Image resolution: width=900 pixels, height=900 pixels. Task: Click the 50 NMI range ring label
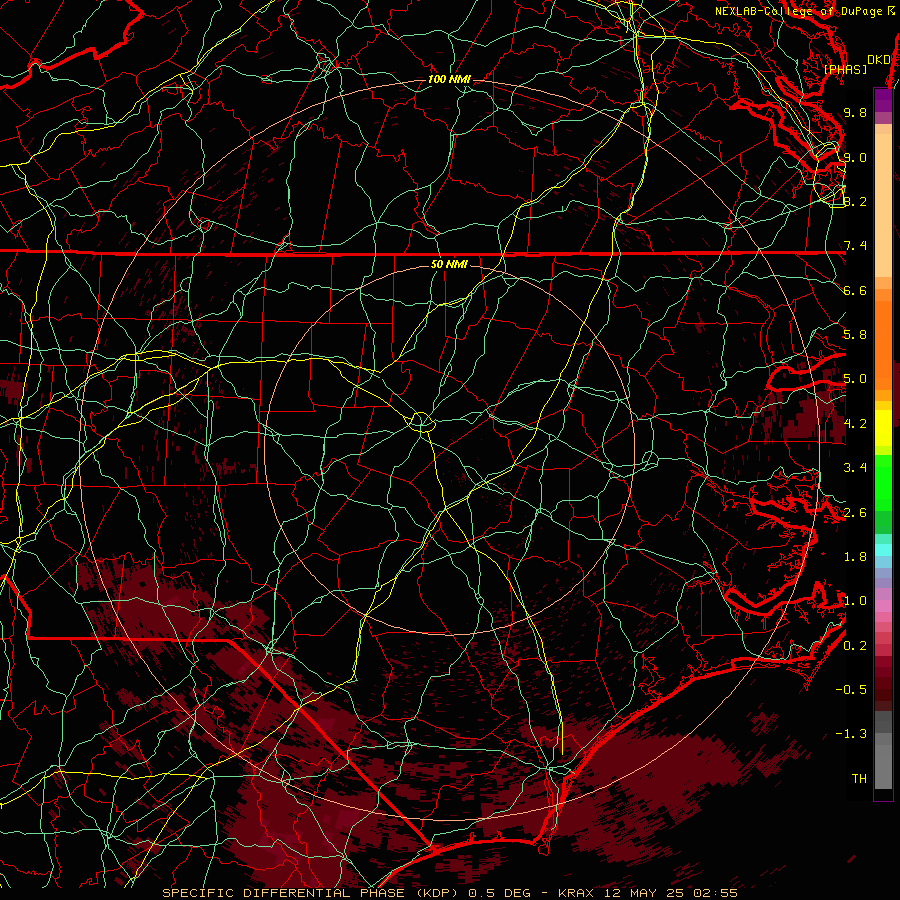[x=449, y=264]
